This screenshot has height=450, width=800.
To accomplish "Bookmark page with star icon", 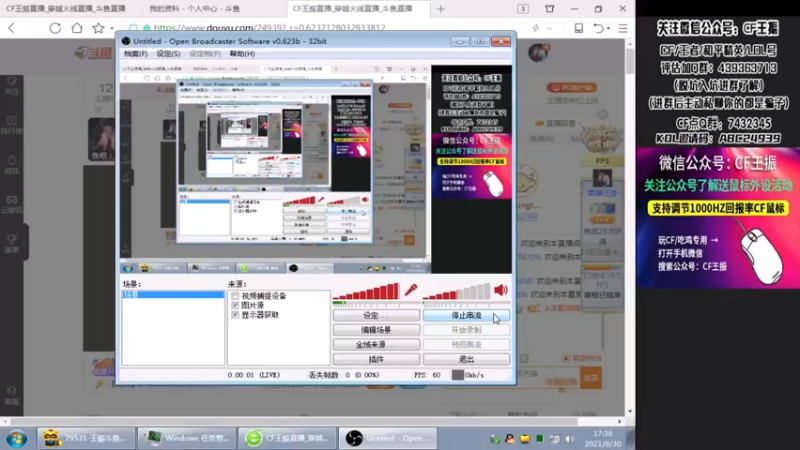I will 98,28.
